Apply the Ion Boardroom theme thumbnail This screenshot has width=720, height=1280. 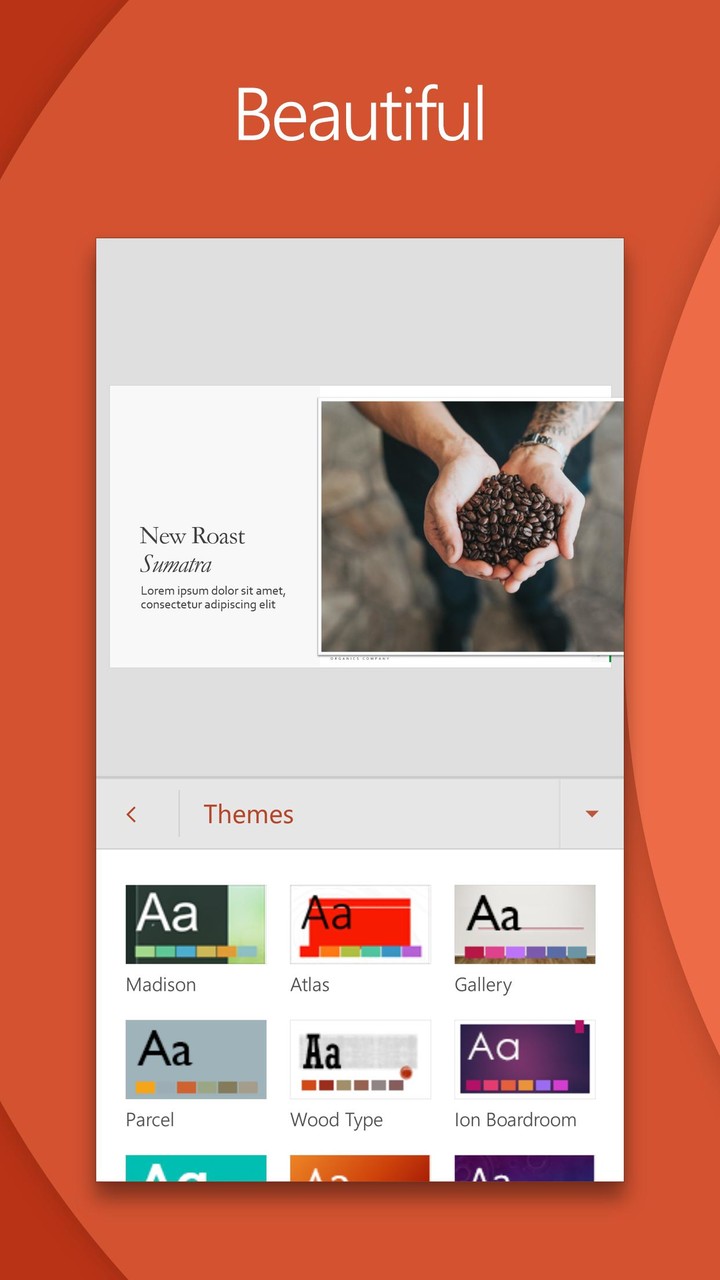[525, 1059]
